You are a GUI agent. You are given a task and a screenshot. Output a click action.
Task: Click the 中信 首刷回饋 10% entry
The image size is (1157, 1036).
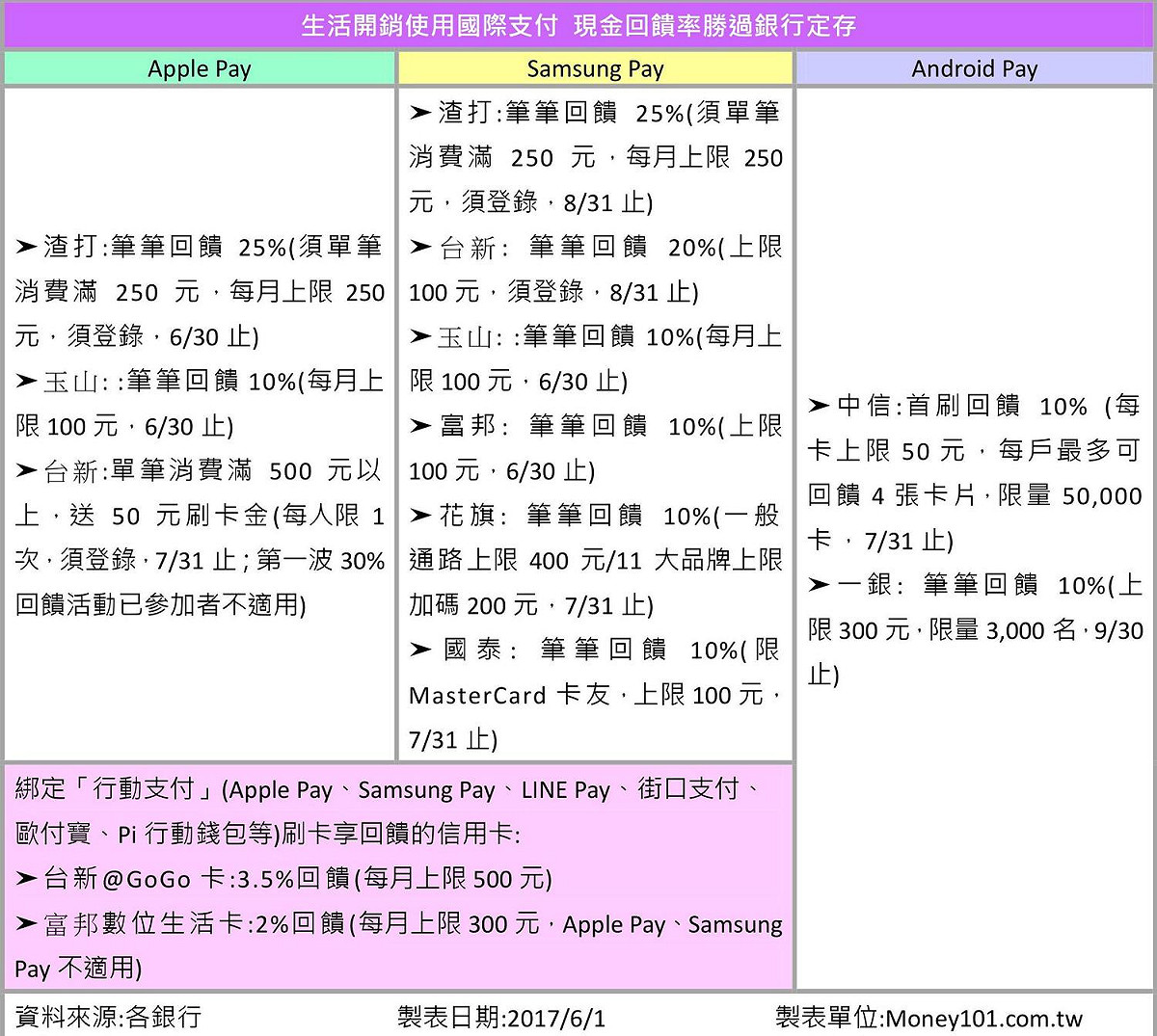(x=975, y=473)
